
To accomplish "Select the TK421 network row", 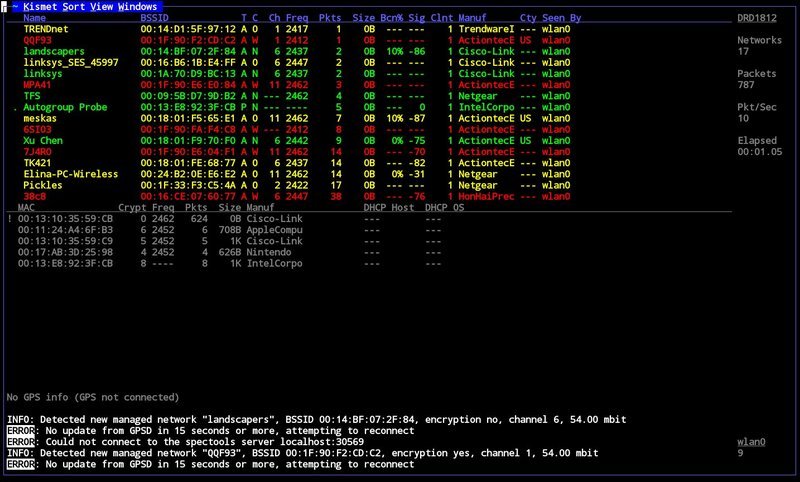I will [x=297, y=164].
